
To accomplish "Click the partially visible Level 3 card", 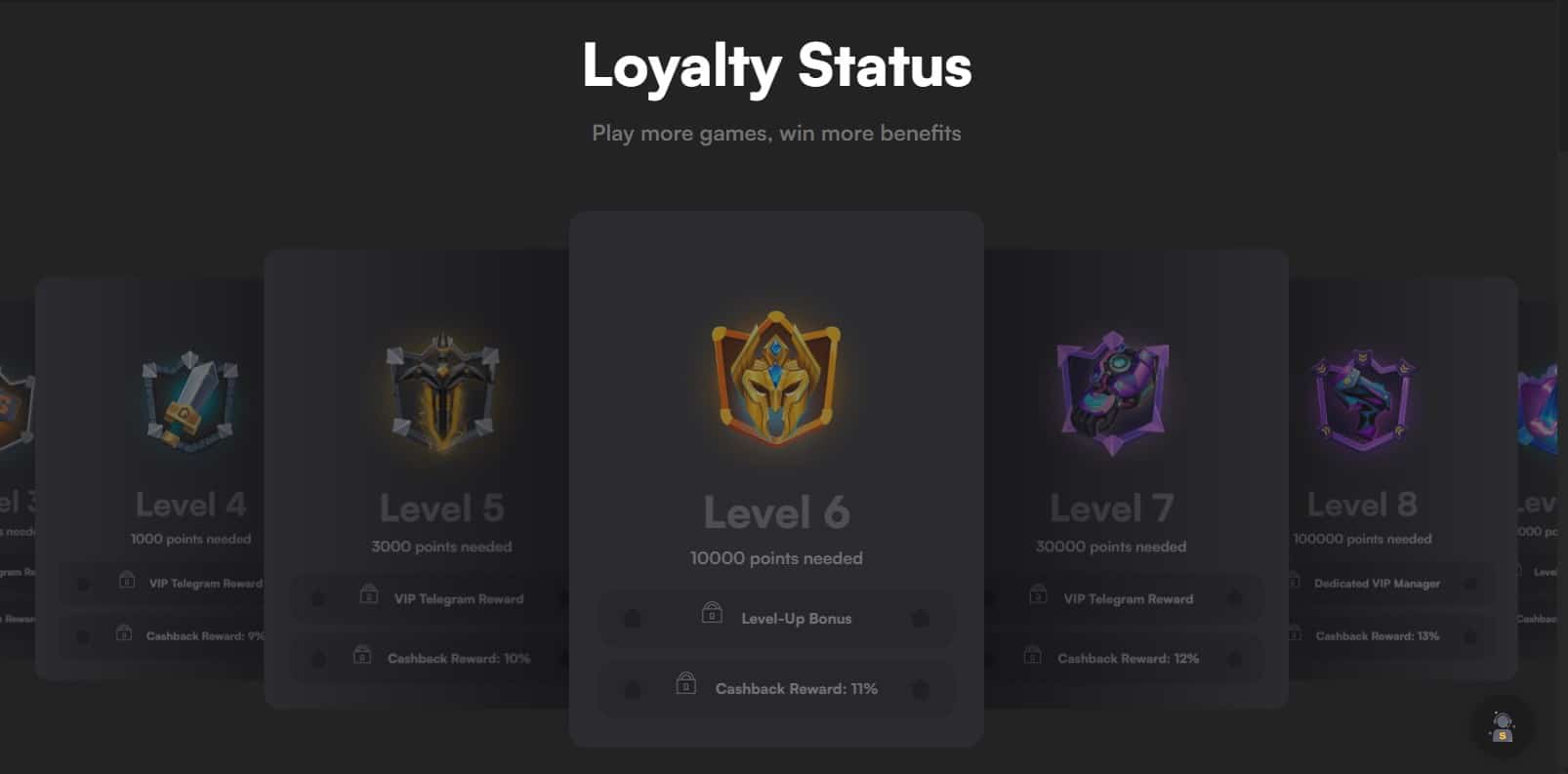I will [x=17, y=478].
